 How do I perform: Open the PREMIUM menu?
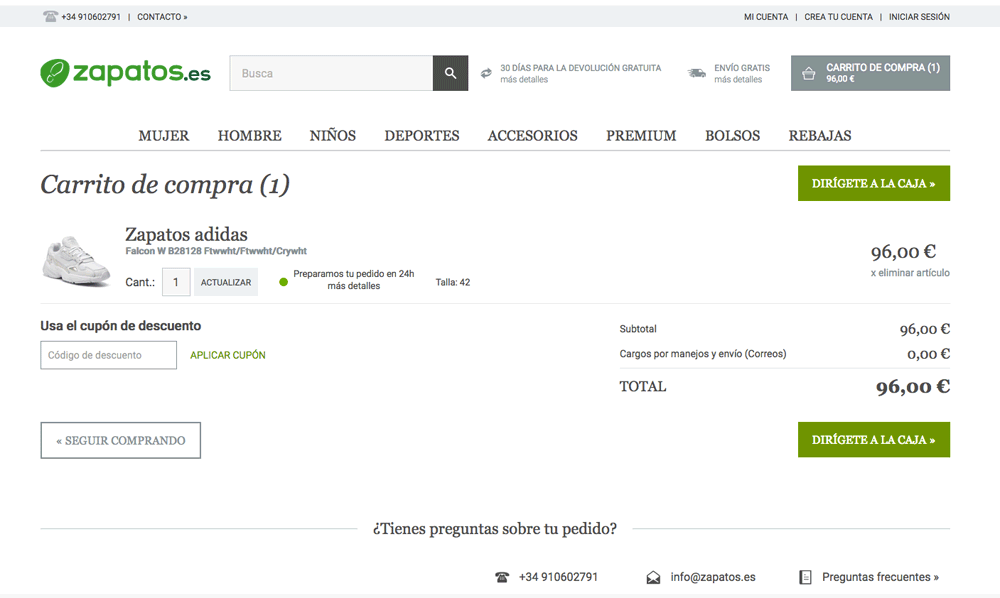(641, 136)
